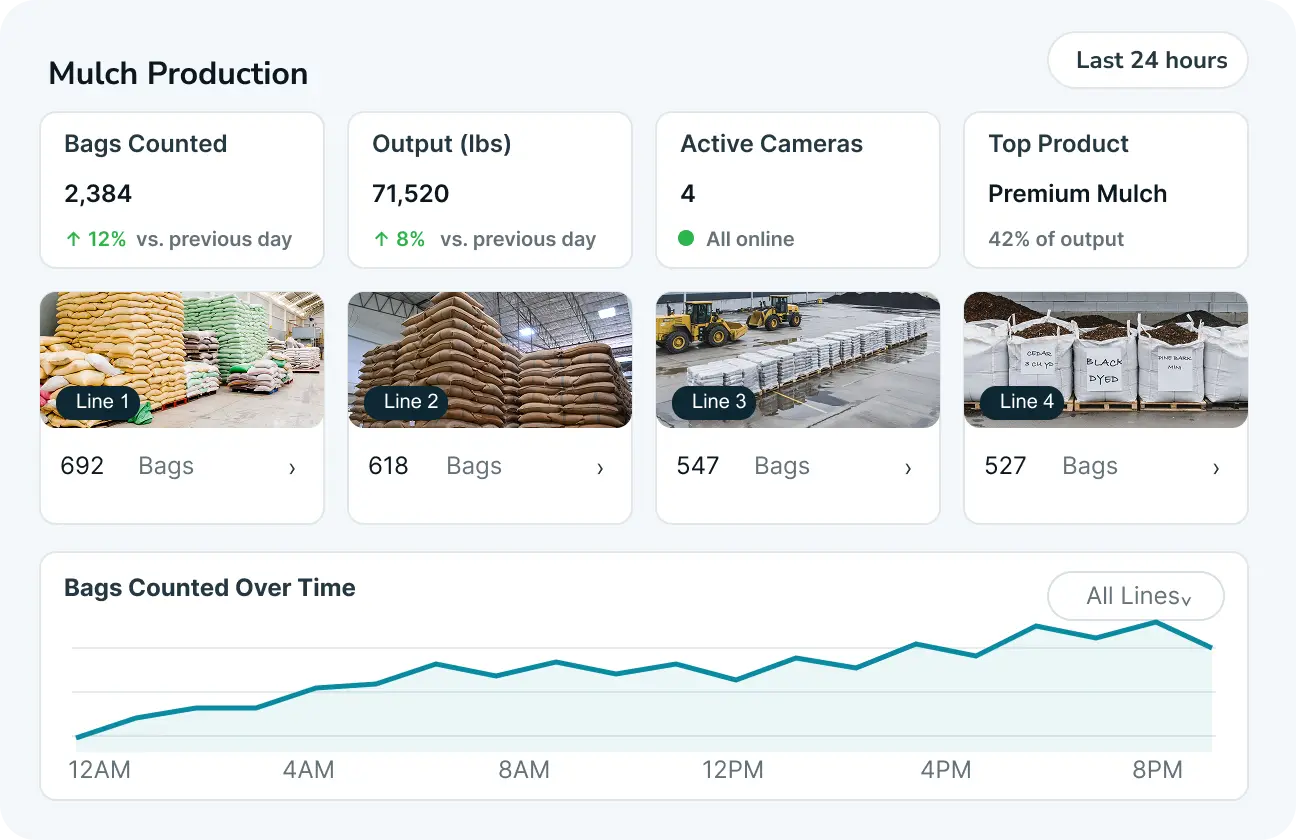Click the Output (lbs) card heading
The width and height of the screenshot is (1296, 840).
442,144
